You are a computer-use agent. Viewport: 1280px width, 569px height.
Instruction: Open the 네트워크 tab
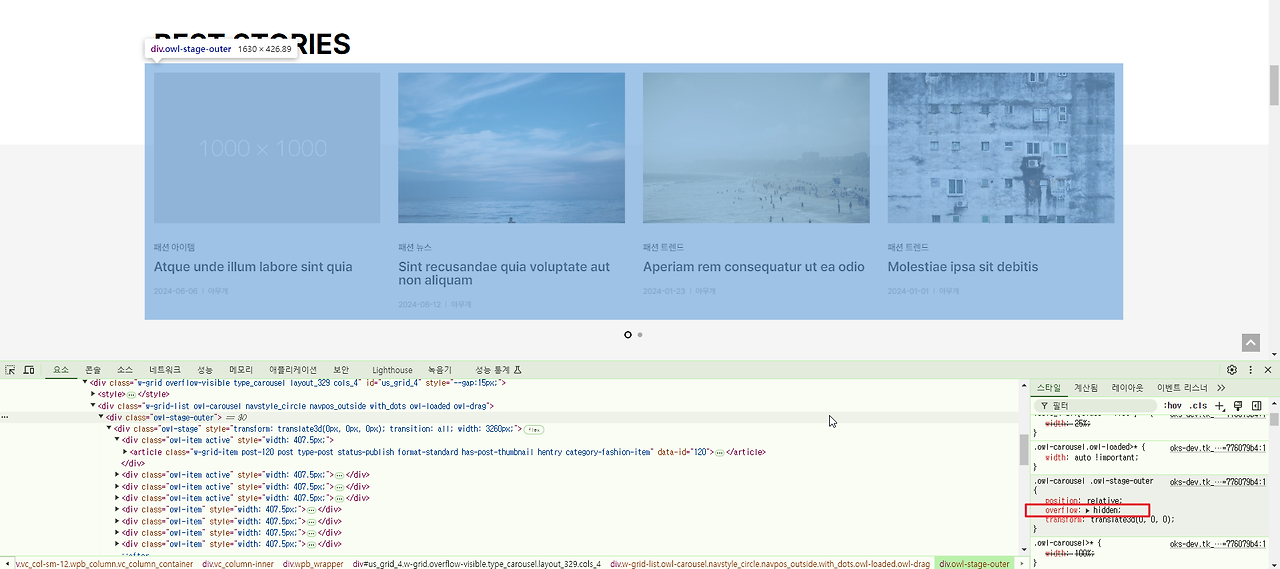click(165, 370)
